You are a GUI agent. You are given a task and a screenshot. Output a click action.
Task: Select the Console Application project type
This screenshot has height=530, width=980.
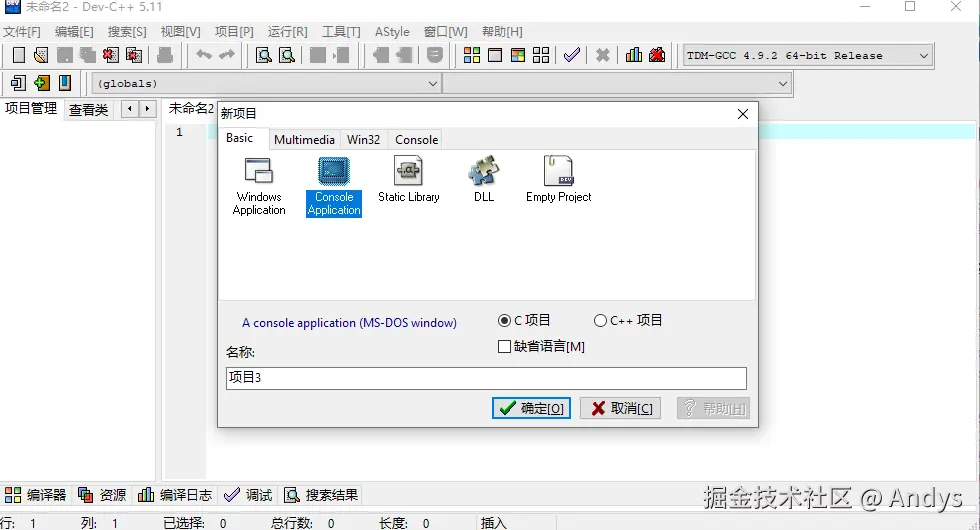coord(334,186)
